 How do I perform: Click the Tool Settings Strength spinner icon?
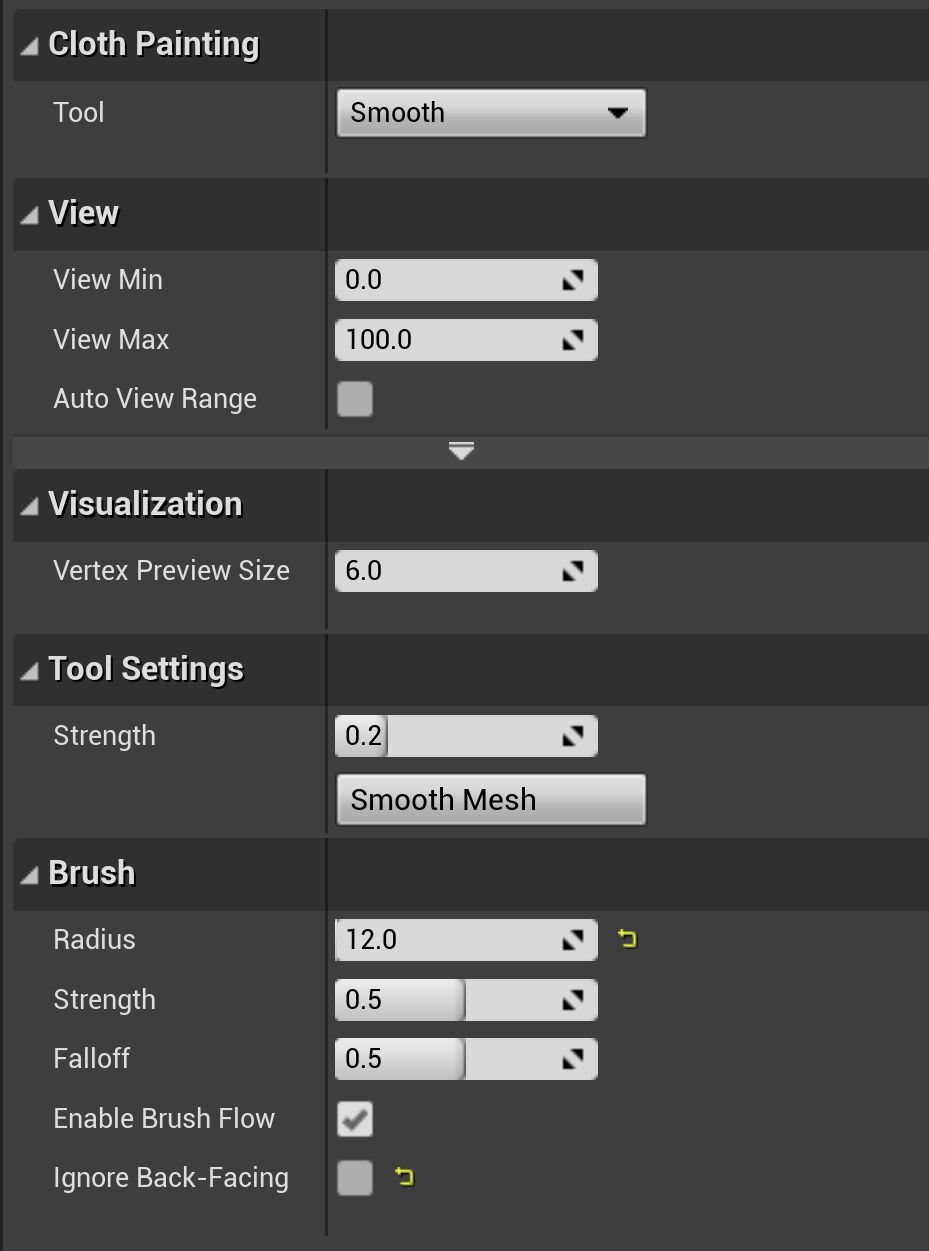pos(572,736)
